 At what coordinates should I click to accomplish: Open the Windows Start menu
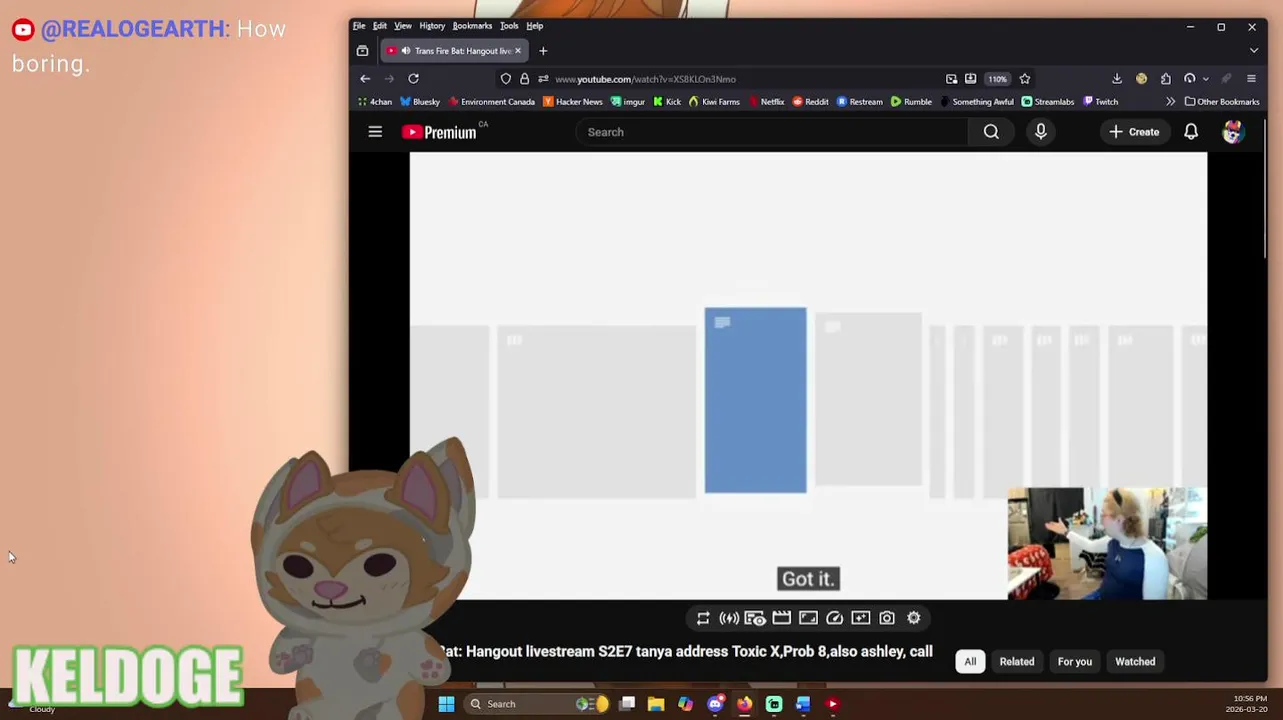coord(446,704)
